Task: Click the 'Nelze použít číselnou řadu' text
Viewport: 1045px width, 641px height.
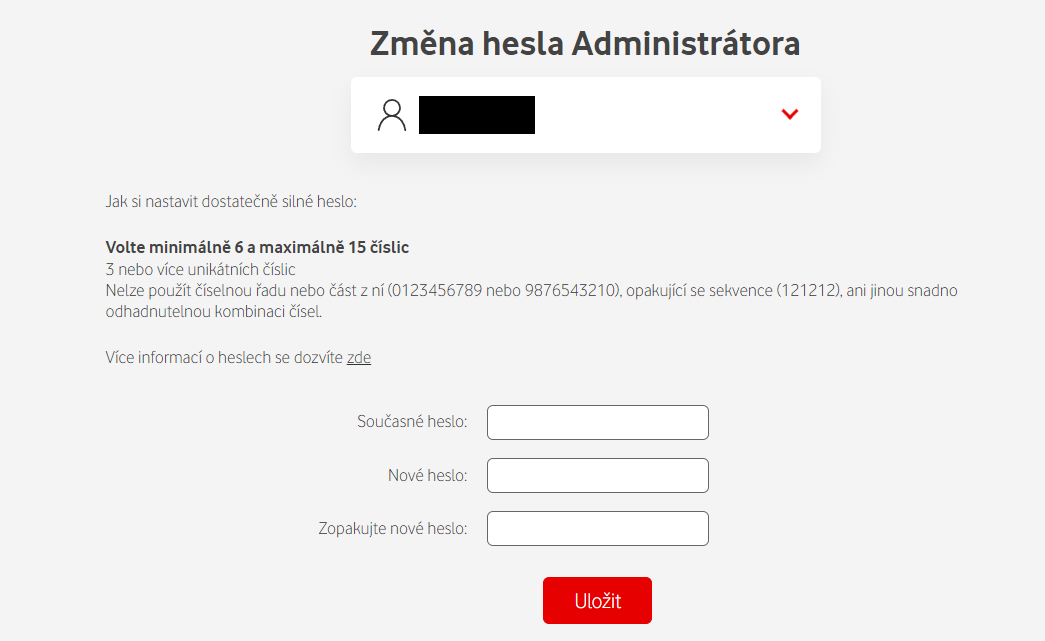Action: tap(201, 290)
